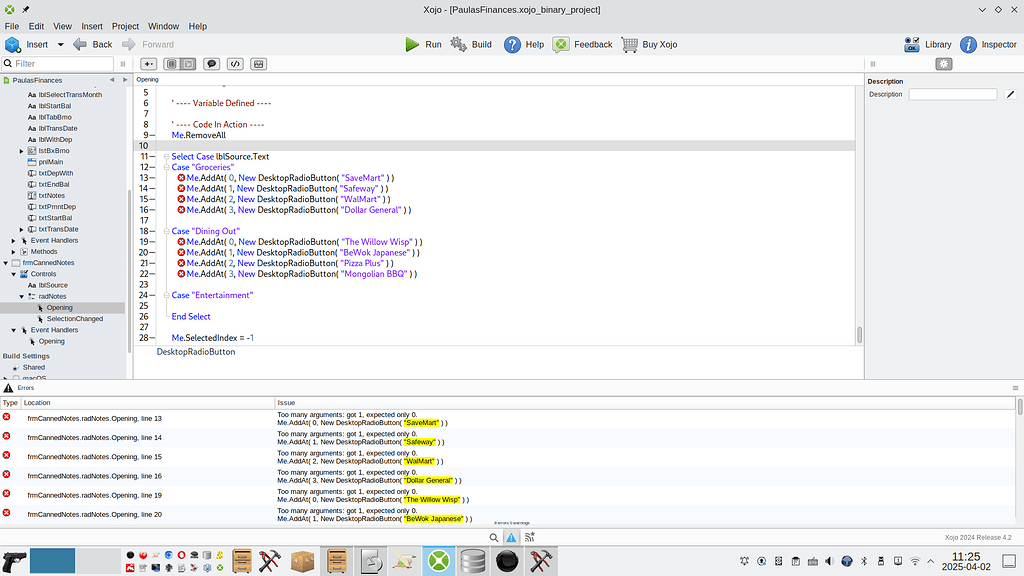Collapse the lower Event Handlers node
Viewport: 1024px width, 576px height.
(x=14, y=330)
